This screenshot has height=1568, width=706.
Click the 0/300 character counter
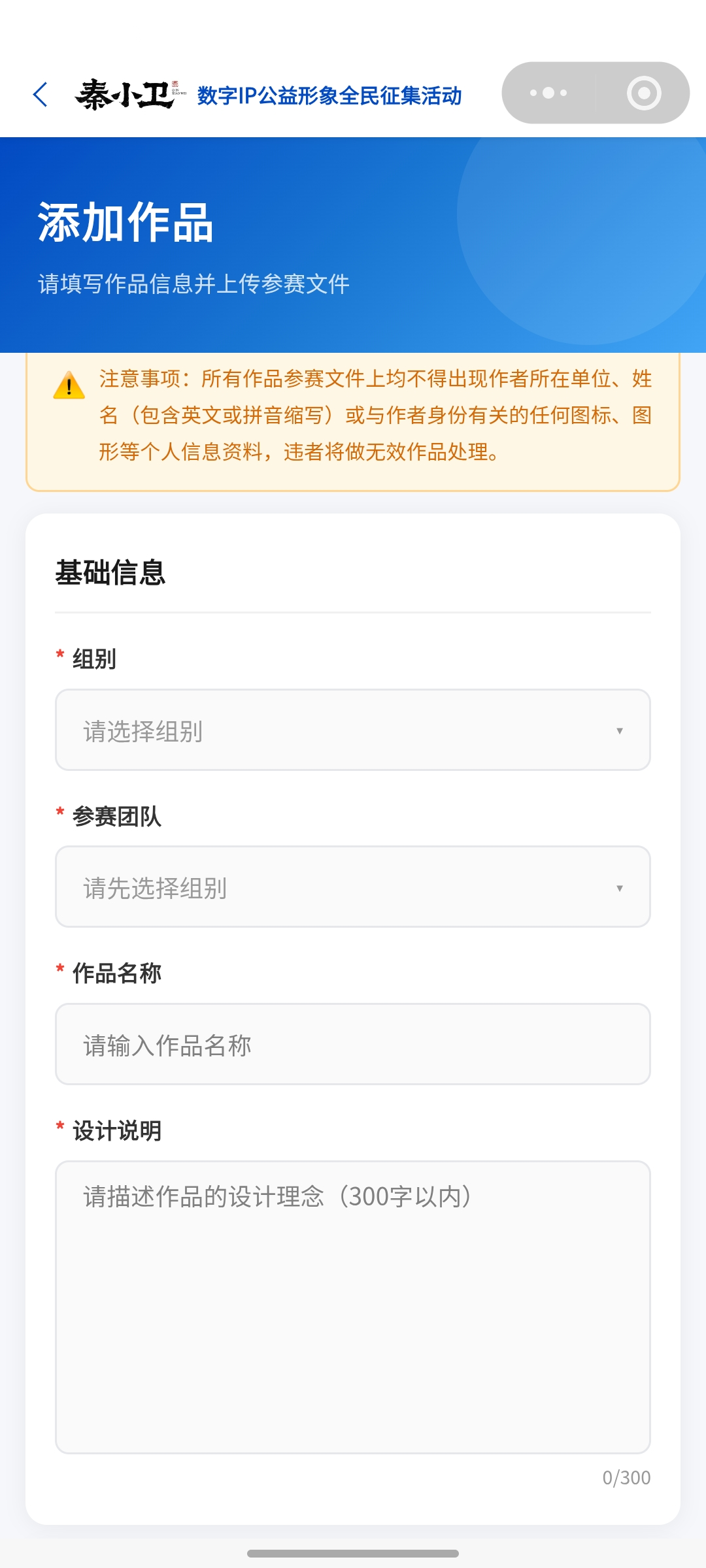point(626,1478)
